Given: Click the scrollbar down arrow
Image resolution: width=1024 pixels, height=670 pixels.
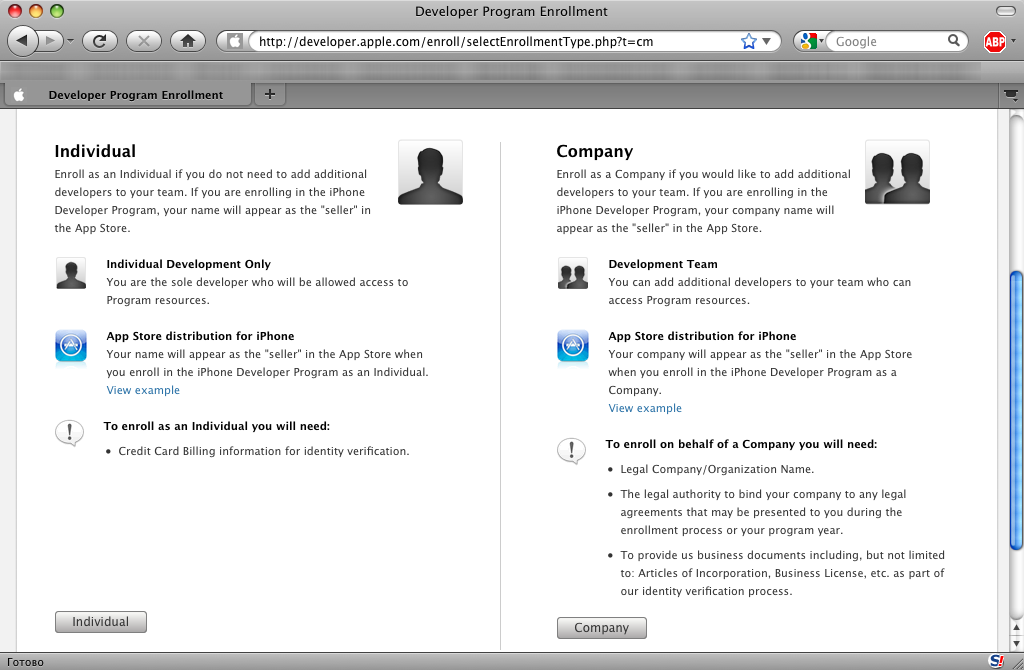Looking at the screenshot, I should point(1016,644).
